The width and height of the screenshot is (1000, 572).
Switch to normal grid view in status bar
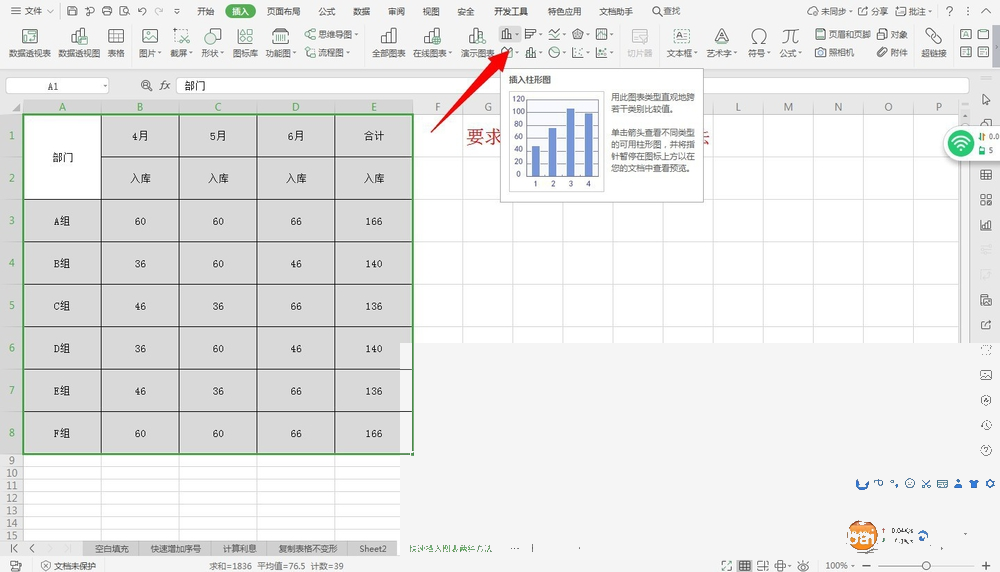pos(744,566)
